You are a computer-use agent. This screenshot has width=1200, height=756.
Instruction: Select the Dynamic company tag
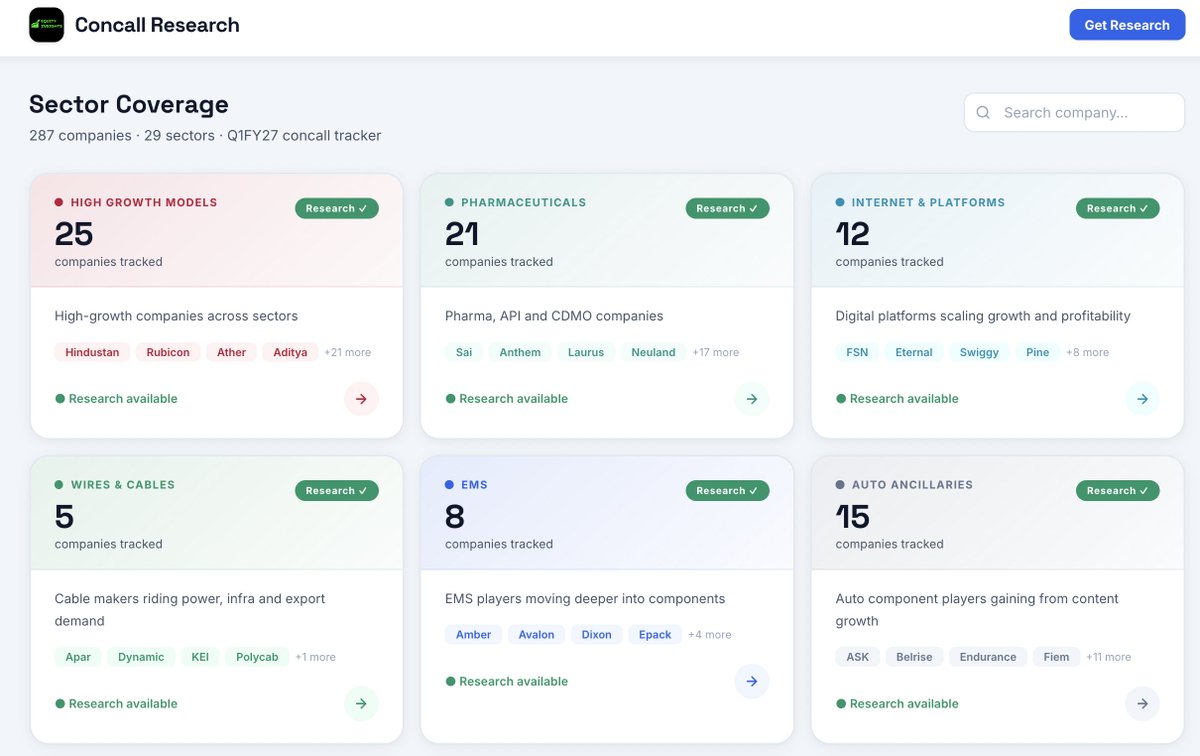[x=141, y=657]
